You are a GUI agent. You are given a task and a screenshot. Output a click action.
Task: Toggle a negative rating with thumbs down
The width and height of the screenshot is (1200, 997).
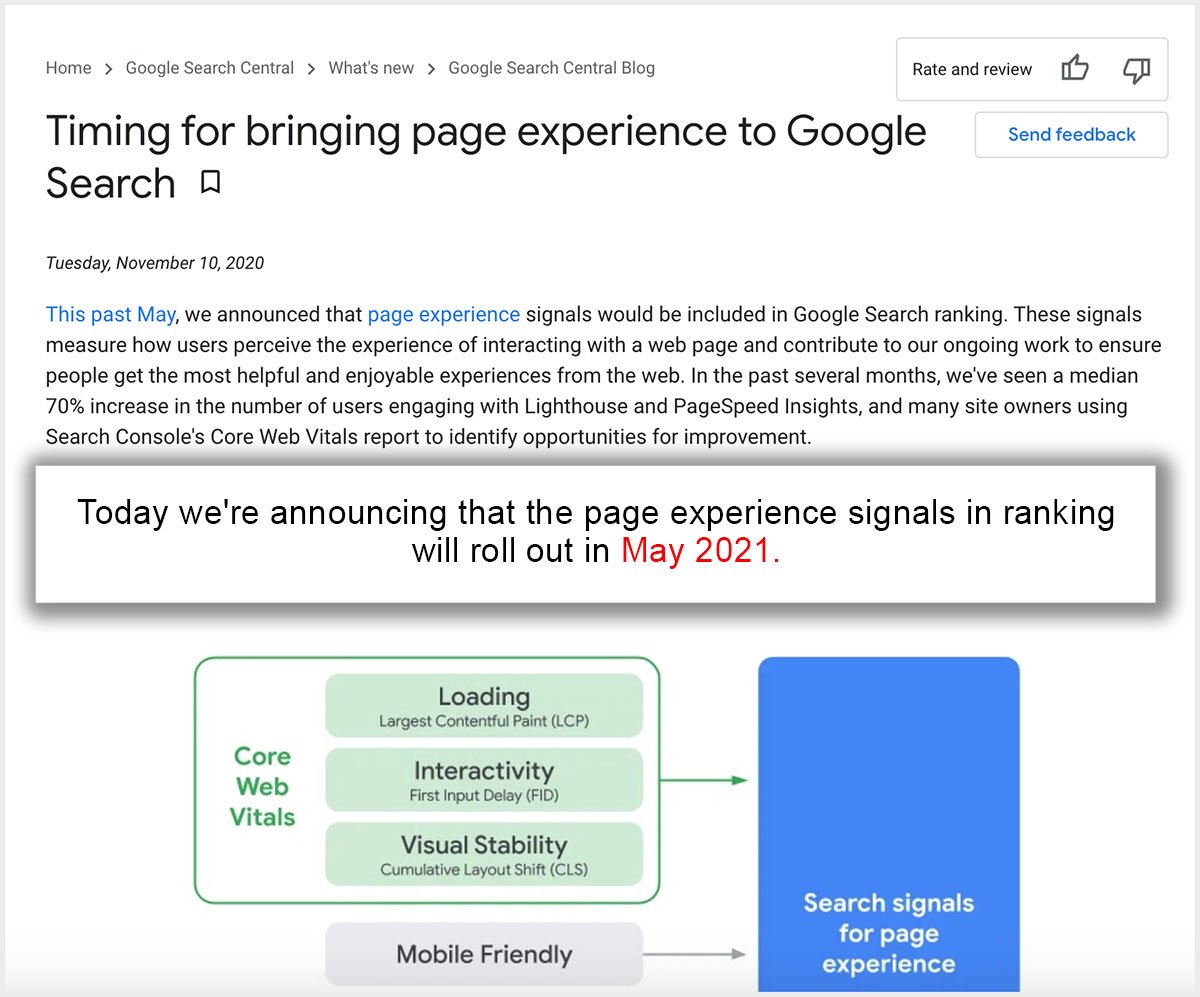point(1137,70)
